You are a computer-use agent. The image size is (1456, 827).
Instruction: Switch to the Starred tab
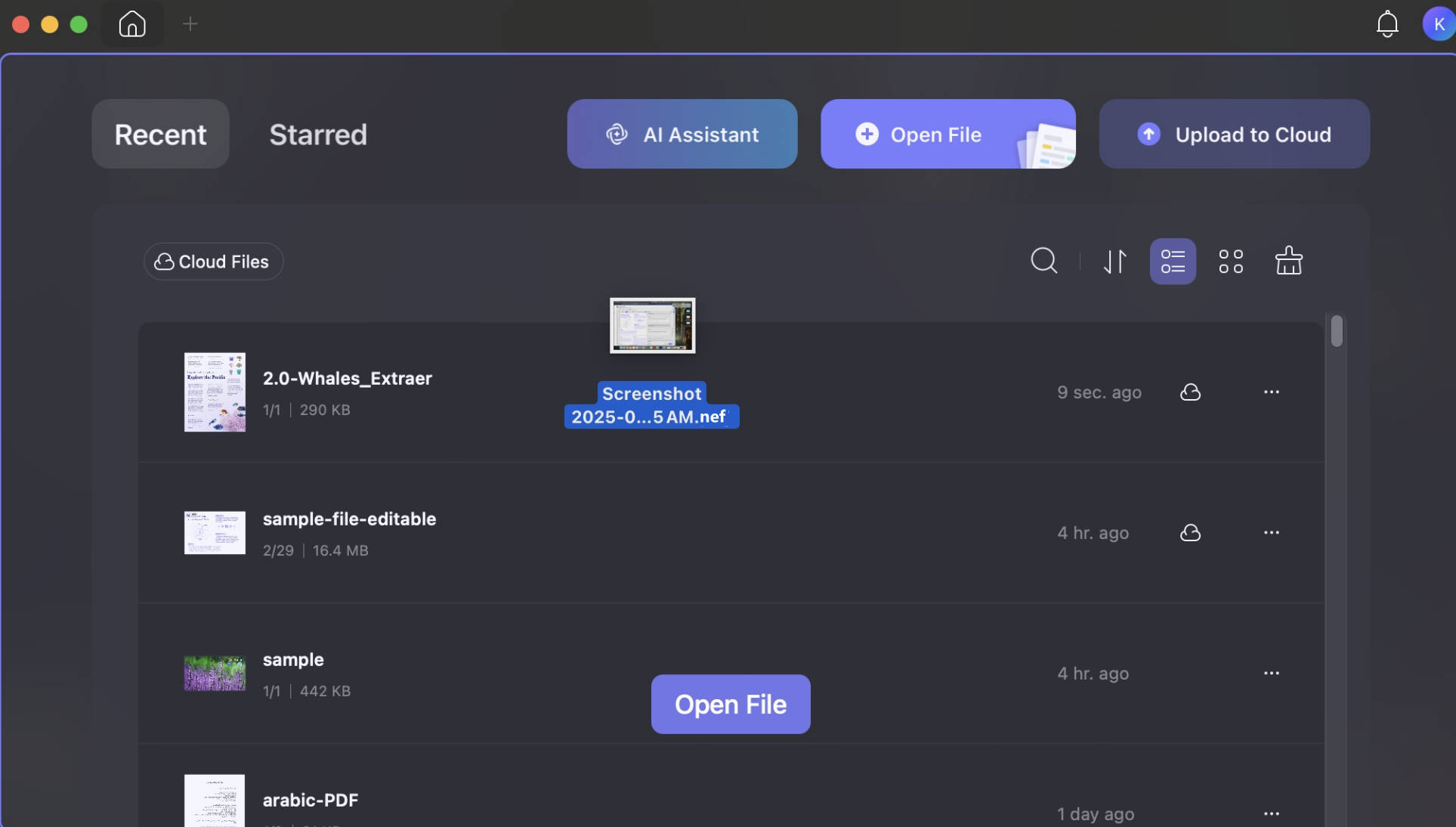coord(318,134)
